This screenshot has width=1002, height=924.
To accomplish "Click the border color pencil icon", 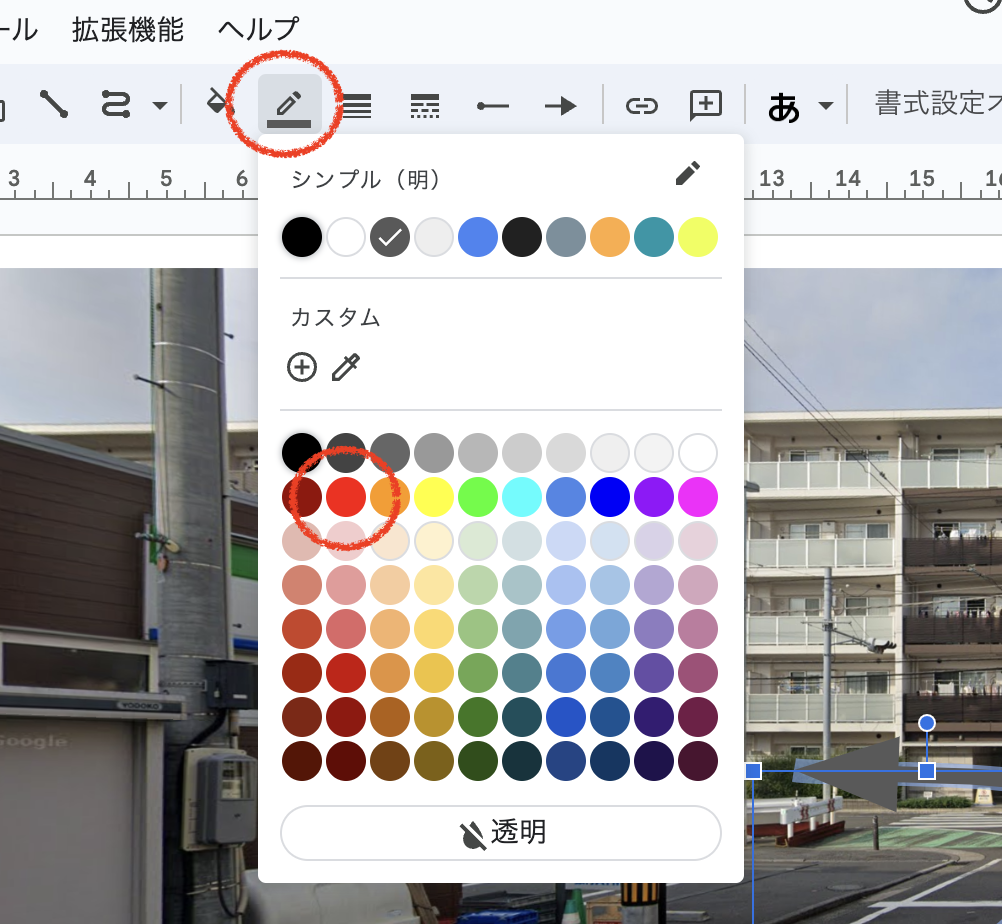I will (x=290, y=104).
